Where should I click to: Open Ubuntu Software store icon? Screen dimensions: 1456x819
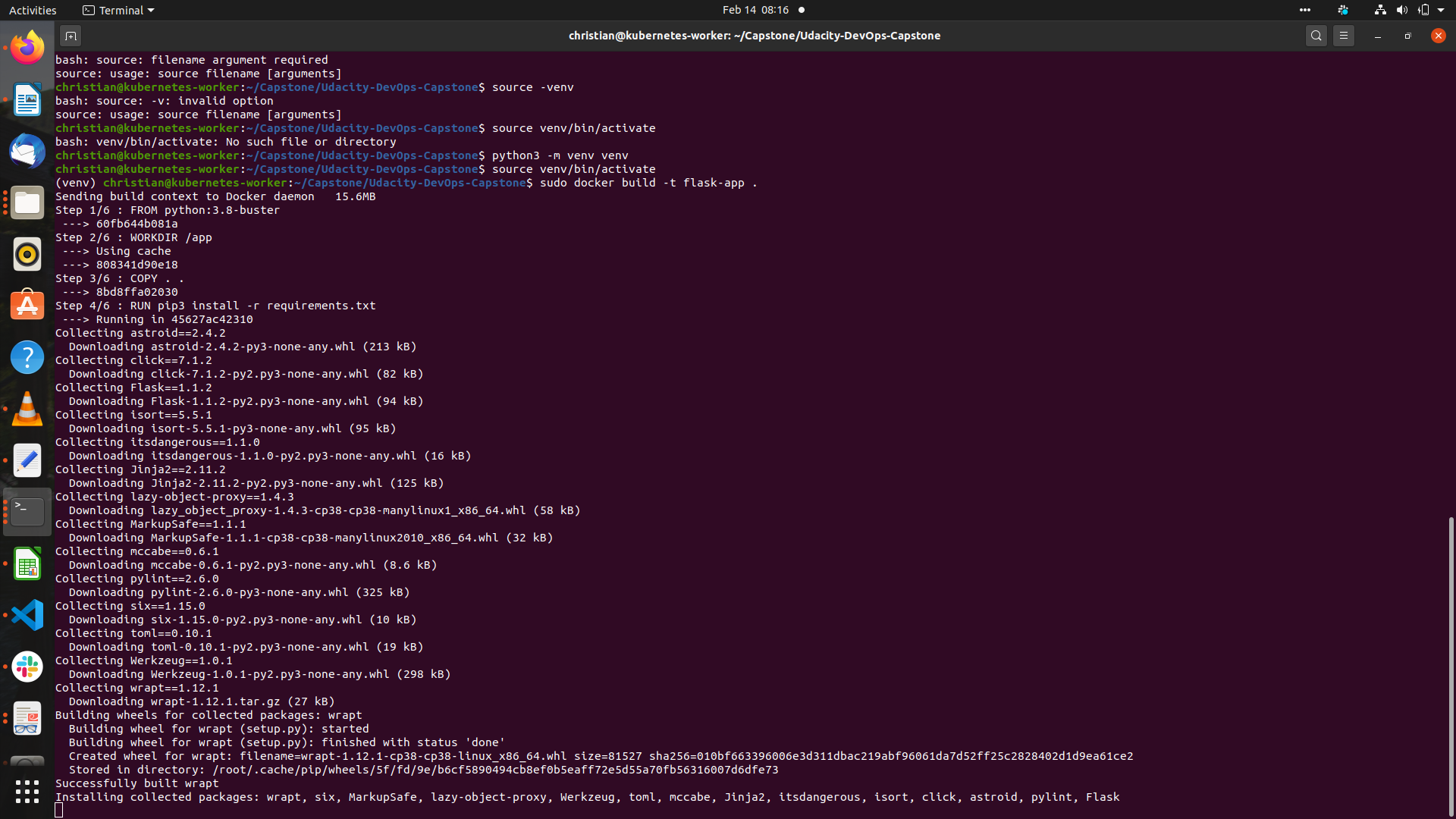tap(27, 306)
